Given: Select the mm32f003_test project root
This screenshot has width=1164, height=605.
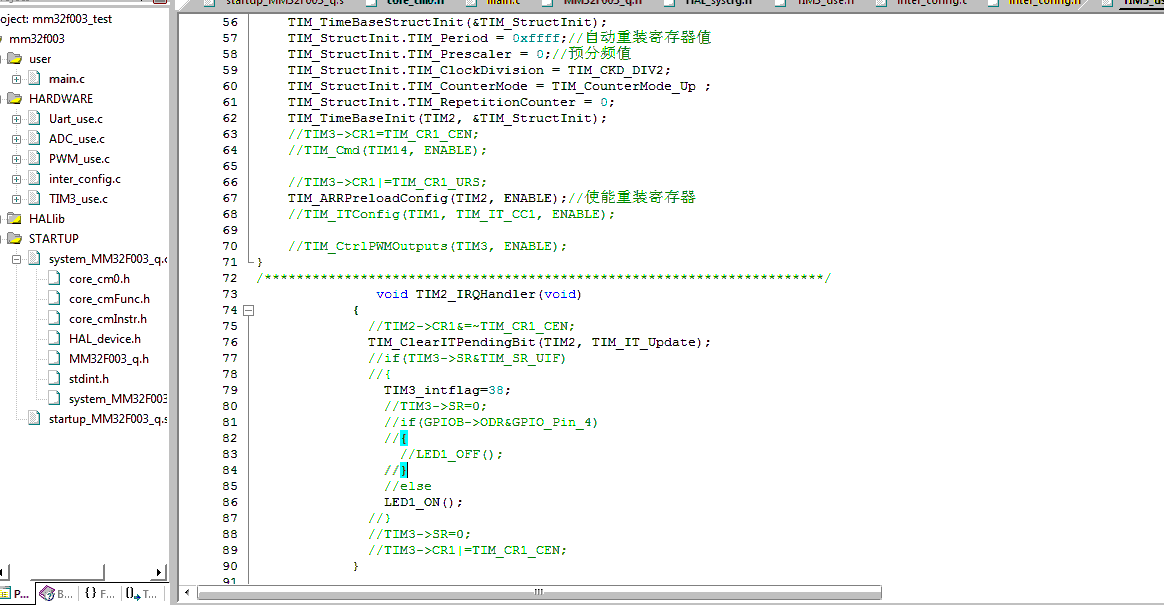Looking at the screenshot, I should [x=56, y=19].
